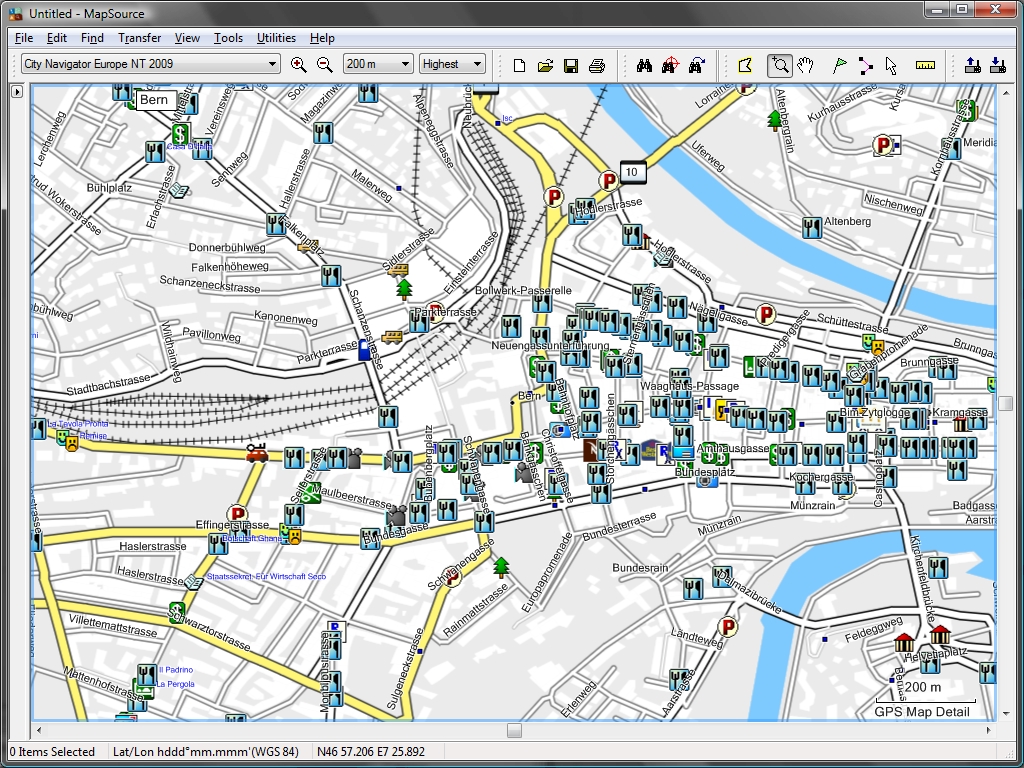
Task: Click the "0 Items Selected" status text
Action: point(52,752)
